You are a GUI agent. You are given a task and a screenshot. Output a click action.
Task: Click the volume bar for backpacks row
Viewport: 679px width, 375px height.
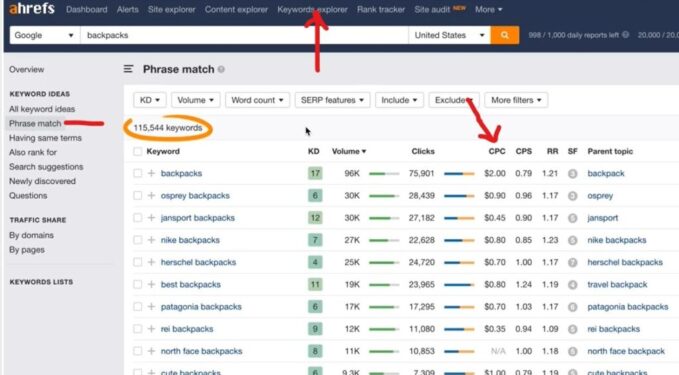tap(384, 174)
